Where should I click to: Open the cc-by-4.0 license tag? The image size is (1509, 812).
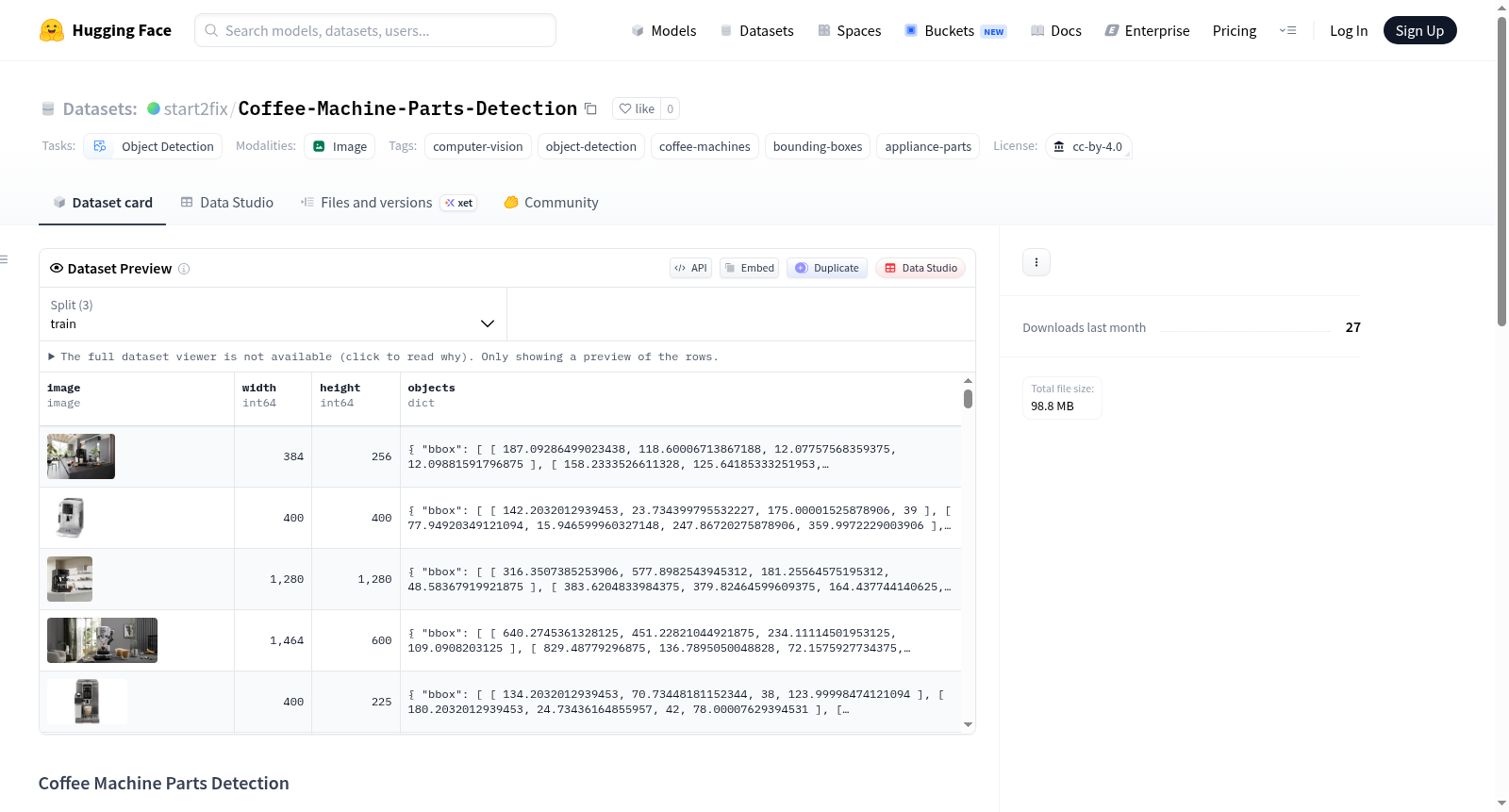click(1088, 146)
